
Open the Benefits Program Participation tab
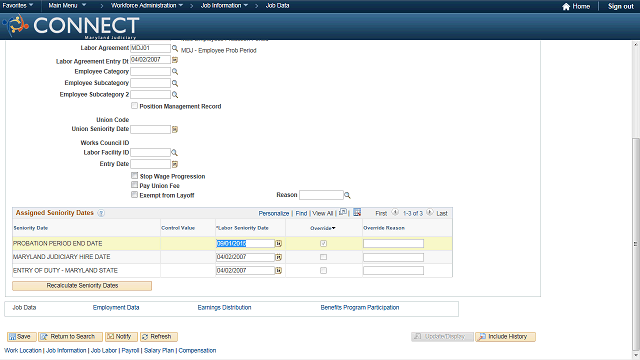[360, 308]
